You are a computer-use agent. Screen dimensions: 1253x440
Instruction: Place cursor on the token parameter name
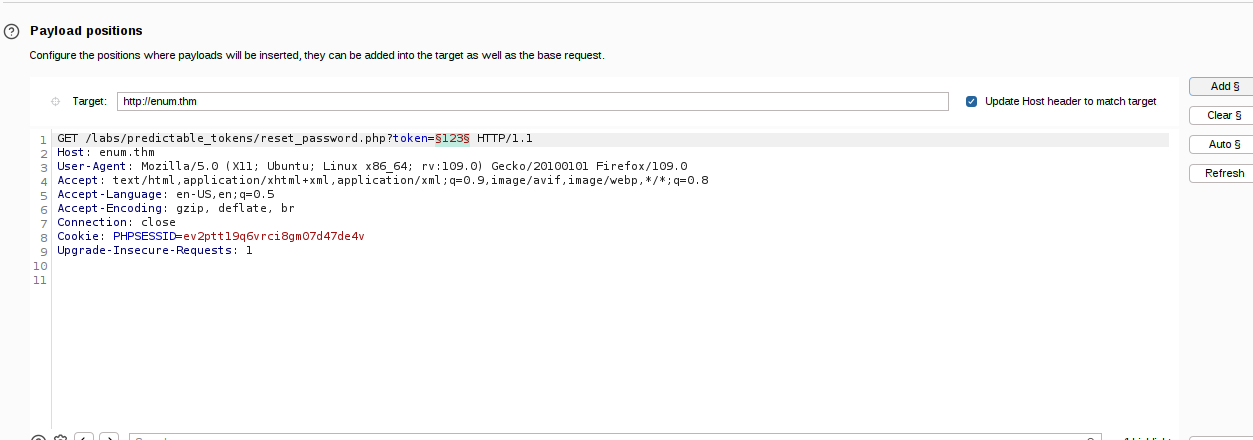(408, 138)
